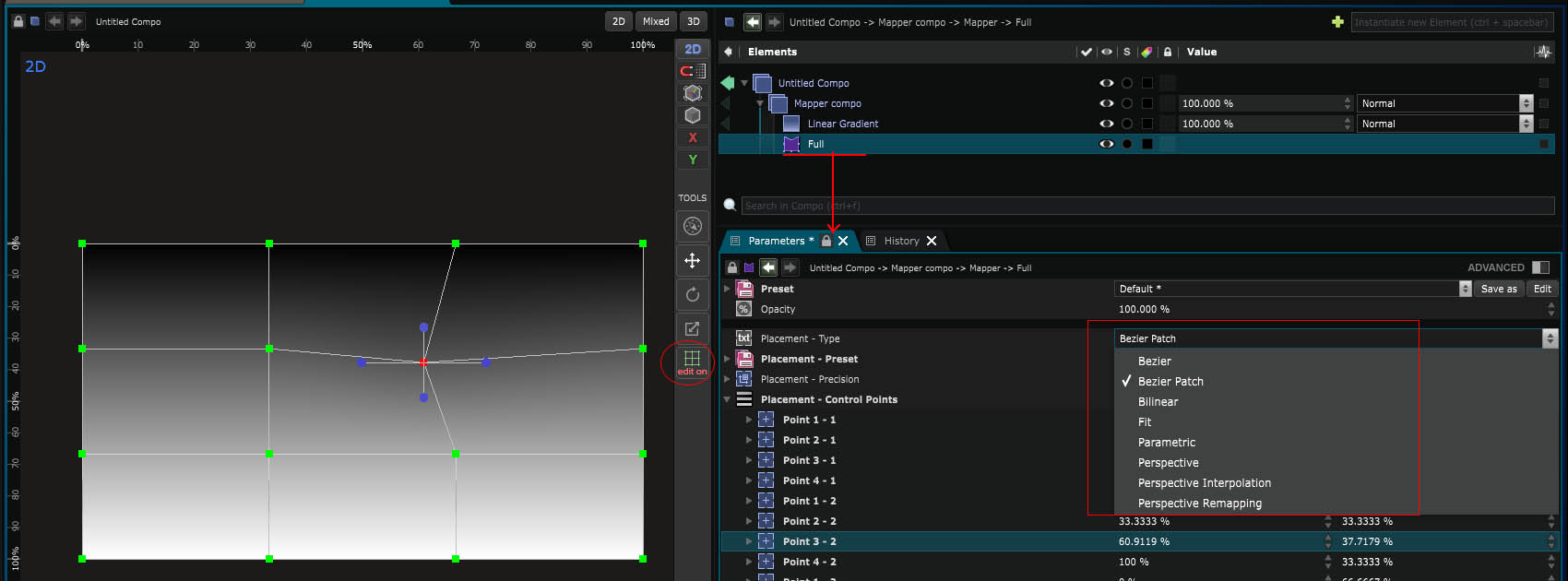
Task: Click the preset Edit button
Action: coord(1542,289)
